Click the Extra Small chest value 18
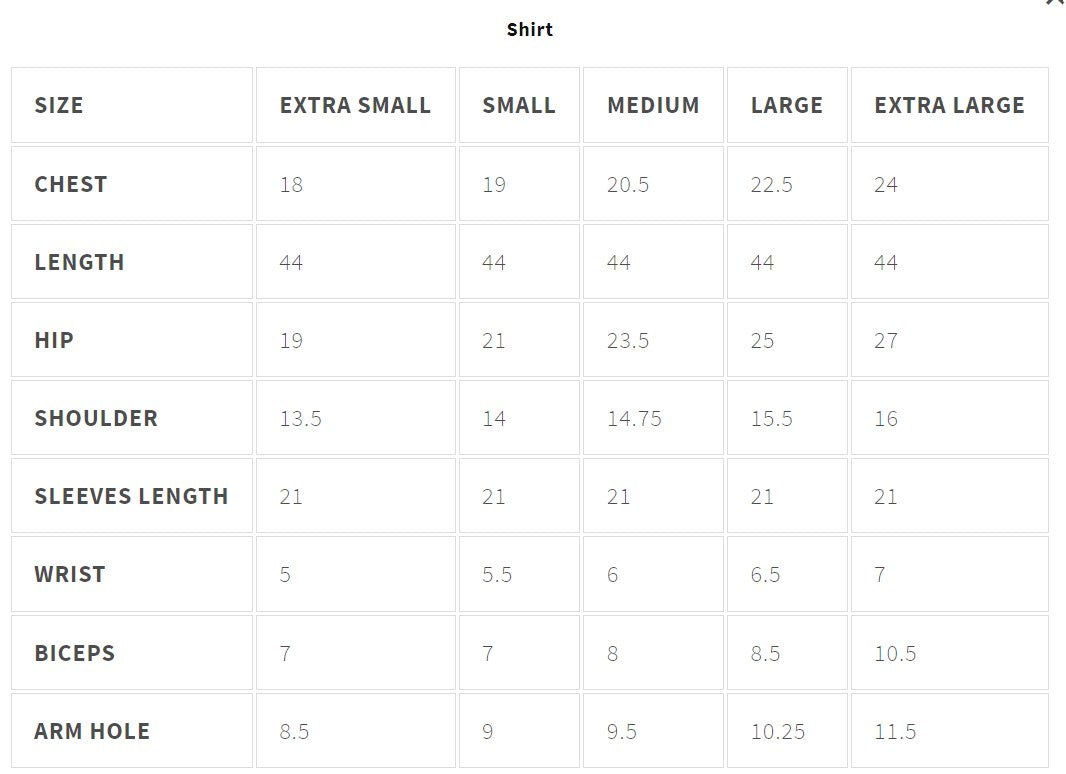 click(291, 184)
